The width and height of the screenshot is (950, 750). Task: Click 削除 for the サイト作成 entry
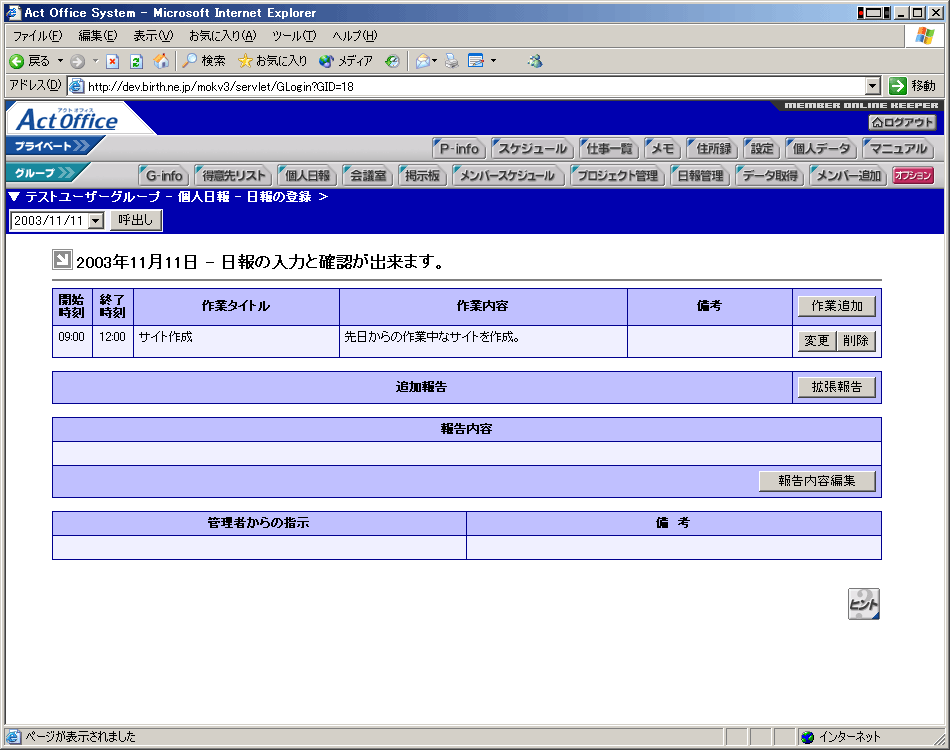point(855,341)
